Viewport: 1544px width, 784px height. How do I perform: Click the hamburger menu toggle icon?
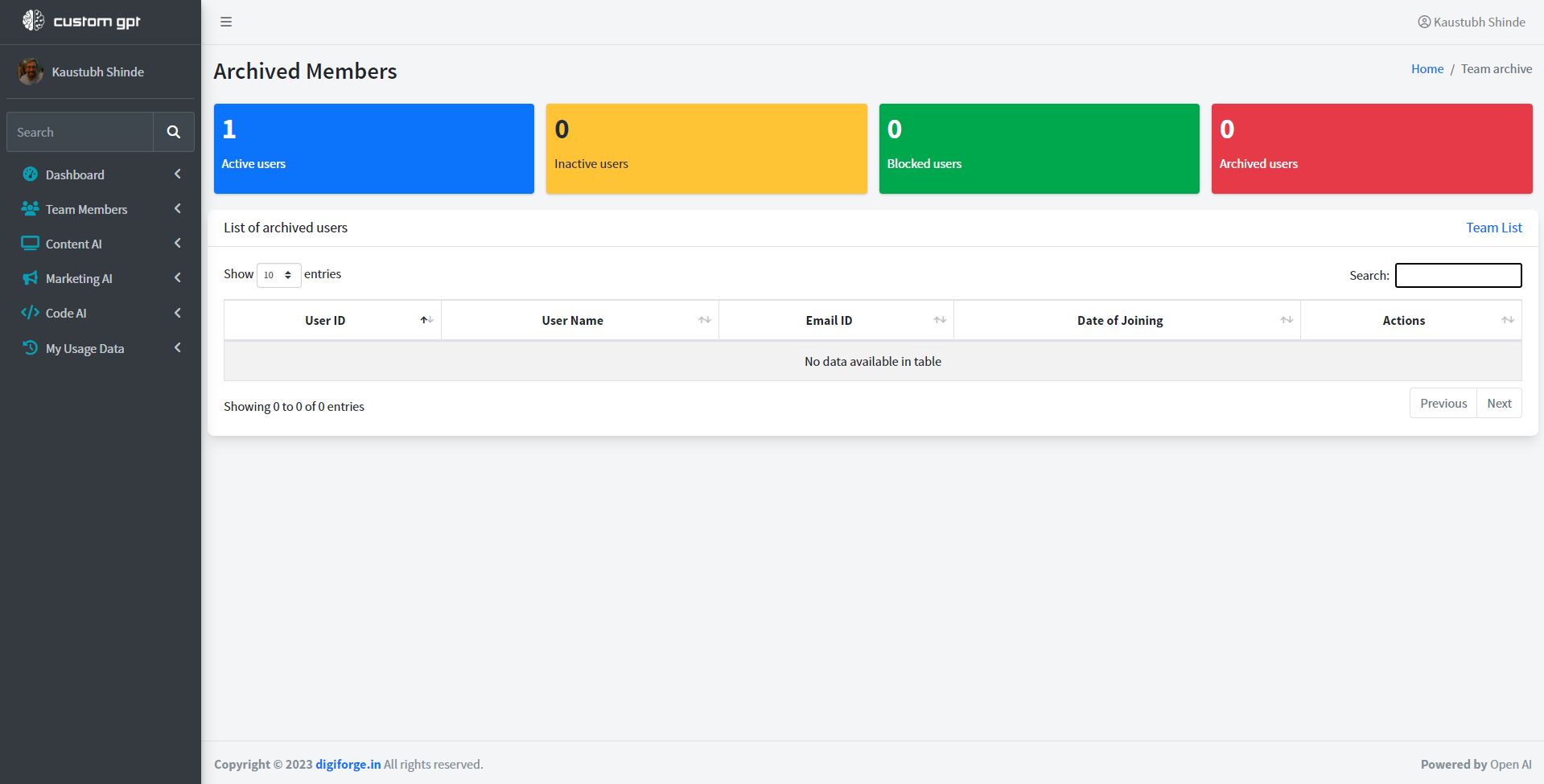click(x=226, y=22)
